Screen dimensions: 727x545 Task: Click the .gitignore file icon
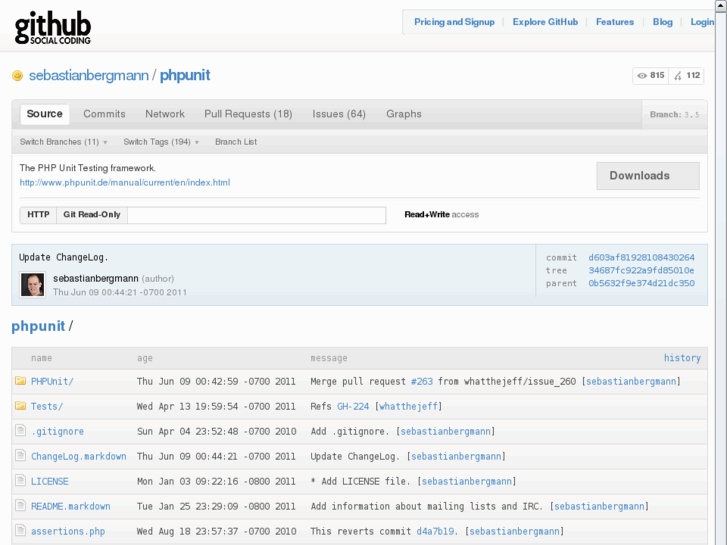[20, 431]
